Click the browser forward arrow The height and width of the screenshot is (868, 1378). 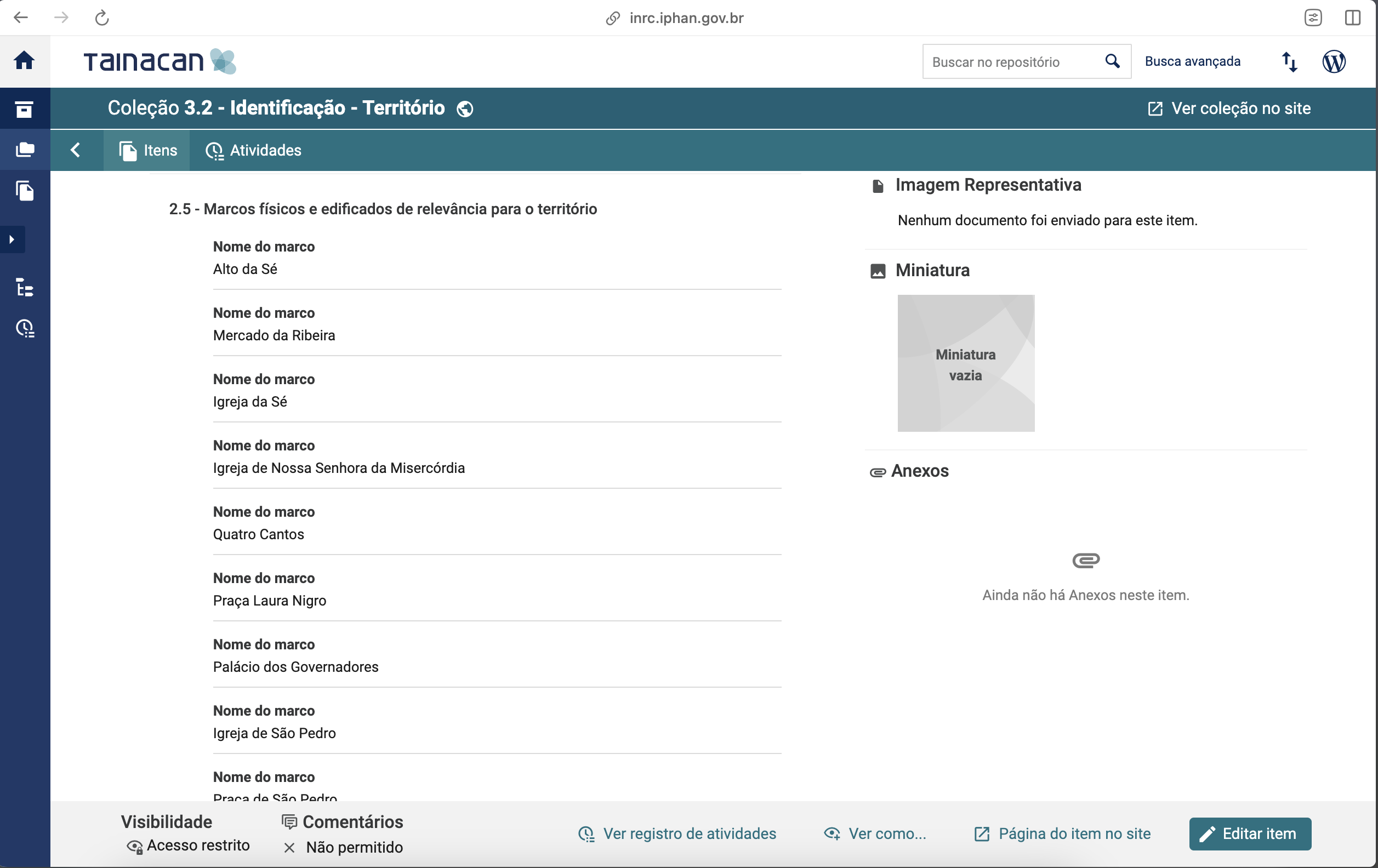click(61, 18)
